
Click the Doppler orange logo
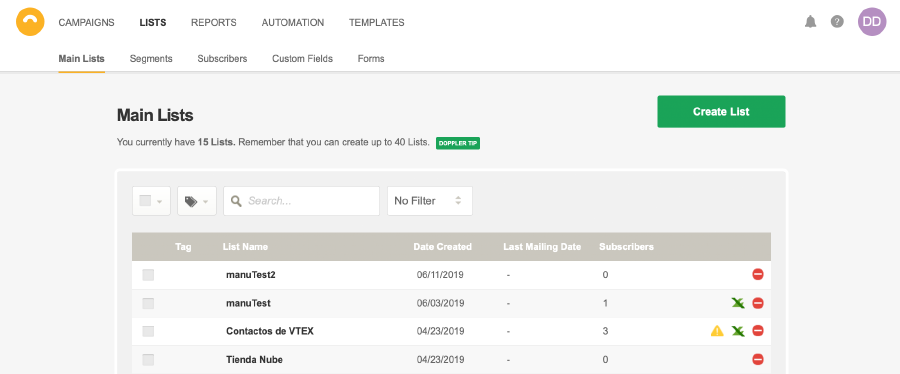pos(30,22)
